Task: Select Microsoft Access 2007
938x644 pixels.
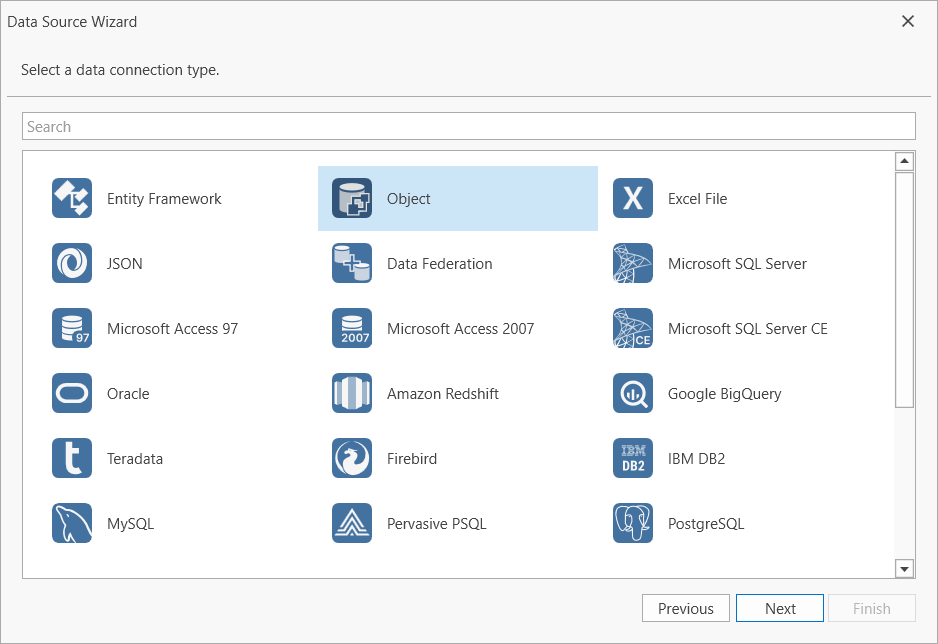Action: click(x=460, y=328)
